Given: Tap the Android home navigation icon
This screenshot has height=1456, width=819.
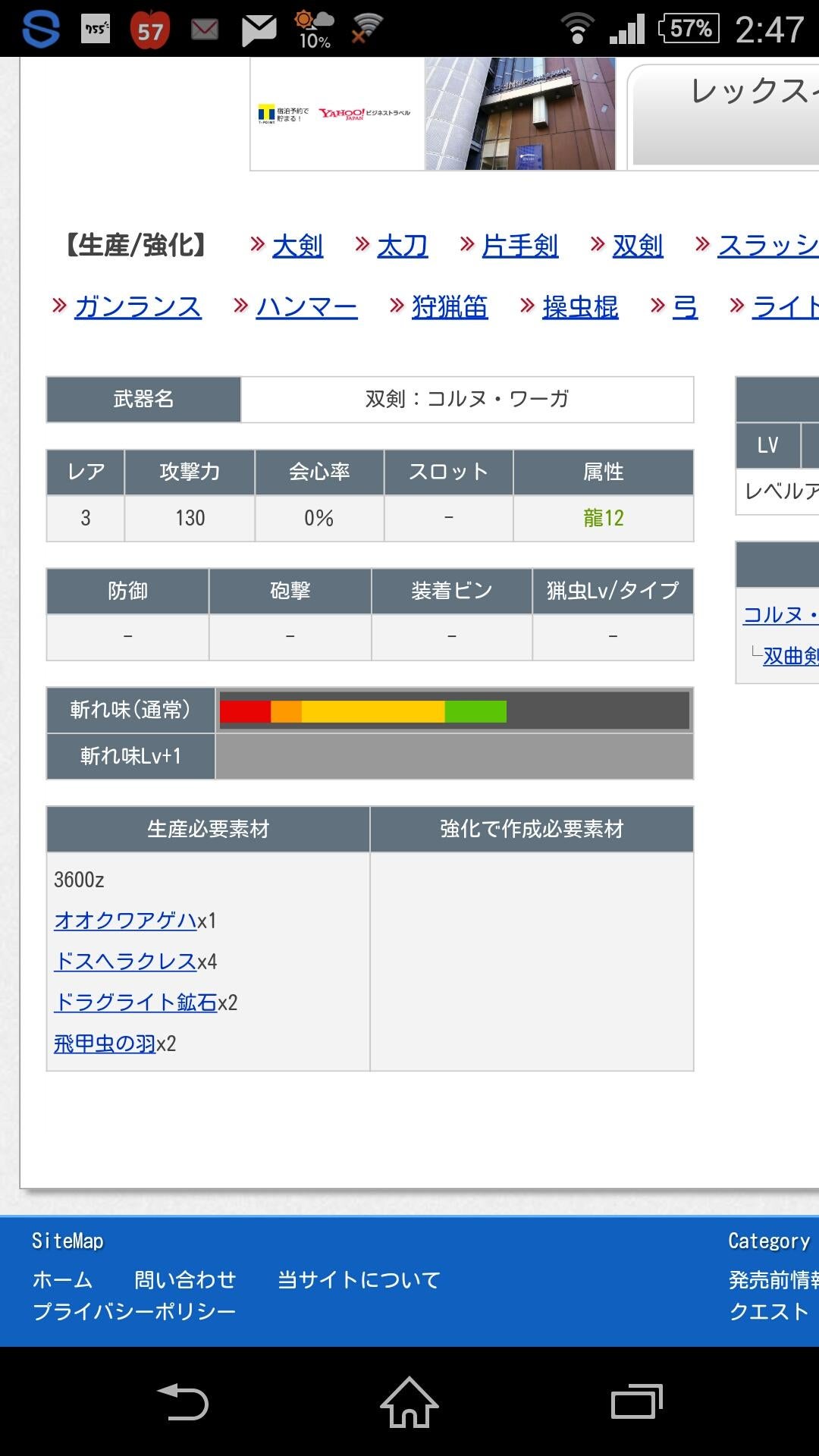Looking at the screenshot, I should 409,1401.
